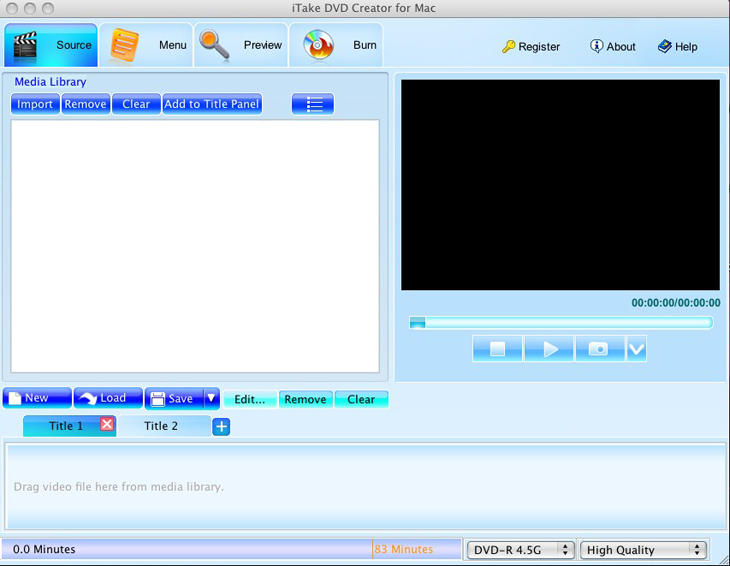Open the About dialog
The height and width of the screenshot is (566, 730).
click(613, 47)
